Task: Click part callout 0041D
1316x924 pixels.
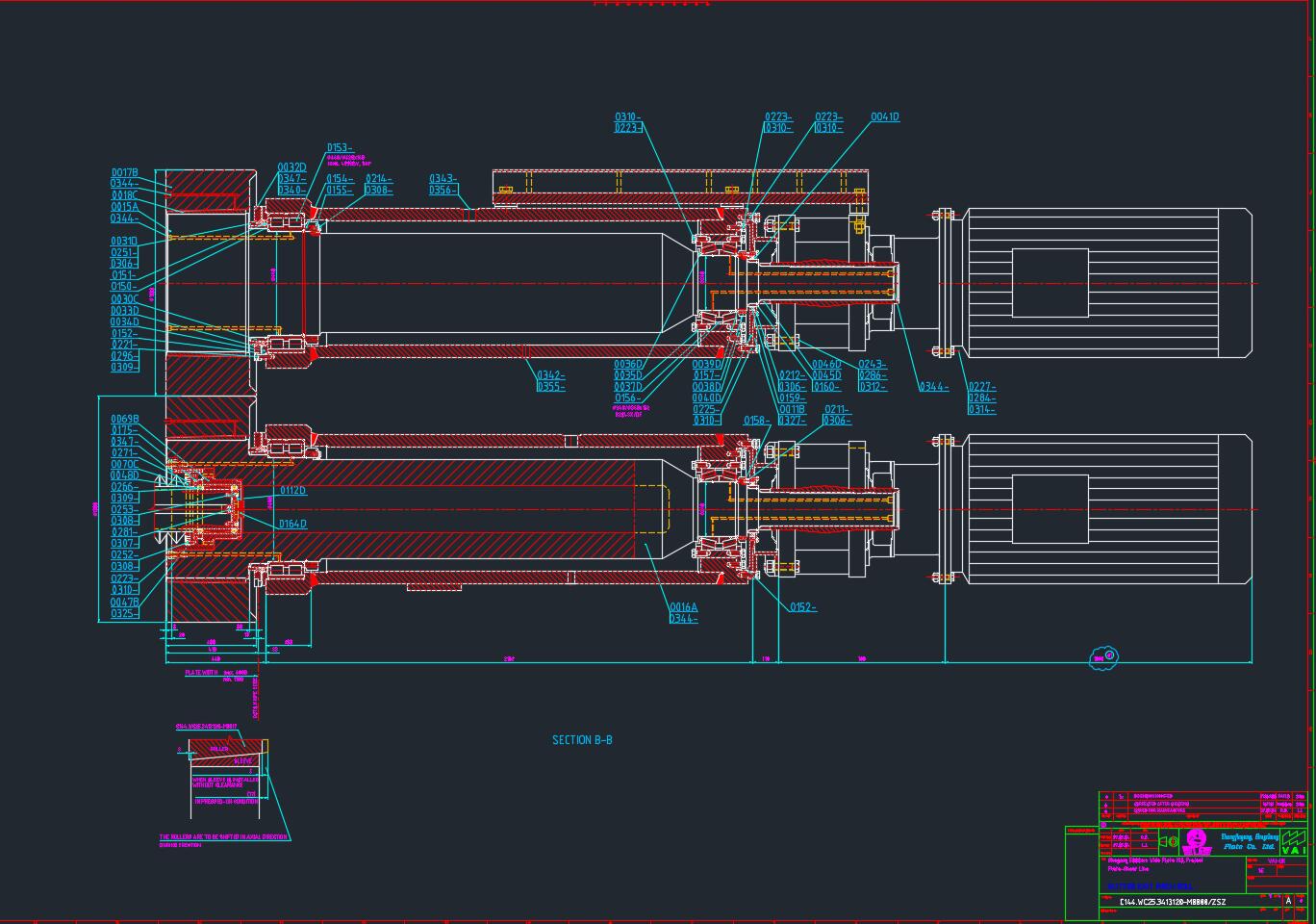Action: pyautogui.click(x=885, y=117)
